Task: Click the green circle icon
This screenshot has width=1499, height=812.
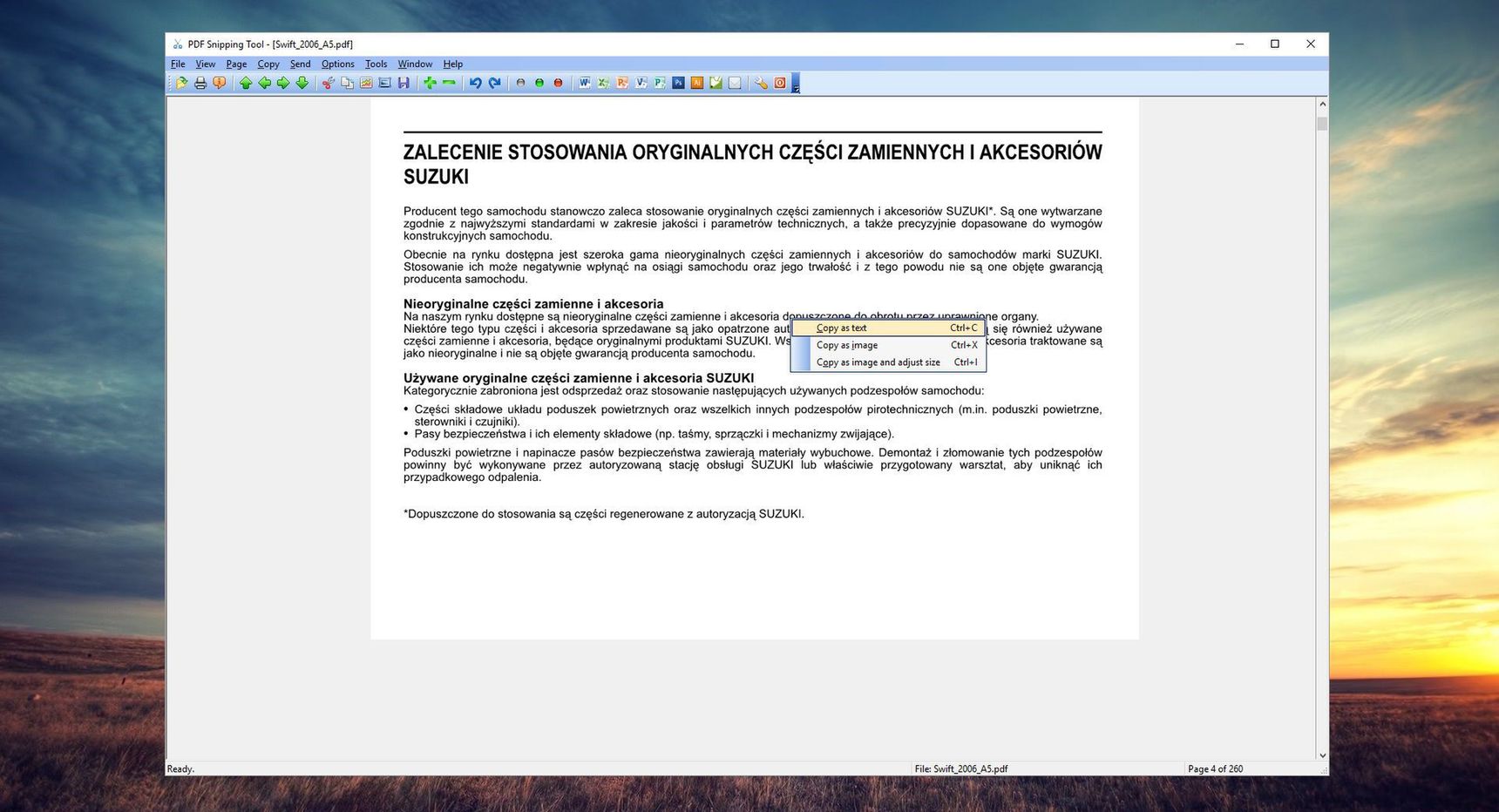Action: [x=539, y=83]
